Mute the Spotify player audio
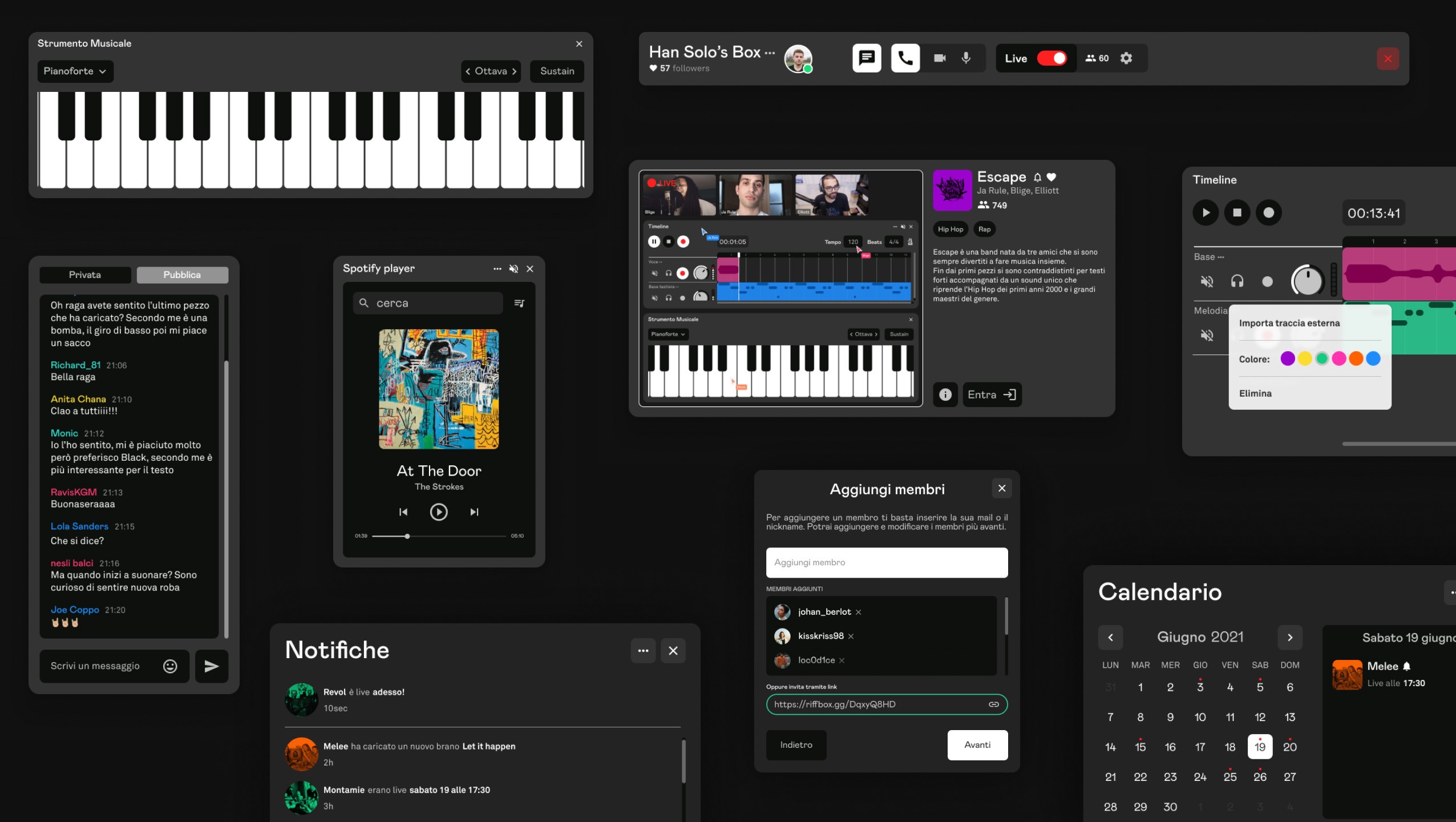 [x=513, y=269]
